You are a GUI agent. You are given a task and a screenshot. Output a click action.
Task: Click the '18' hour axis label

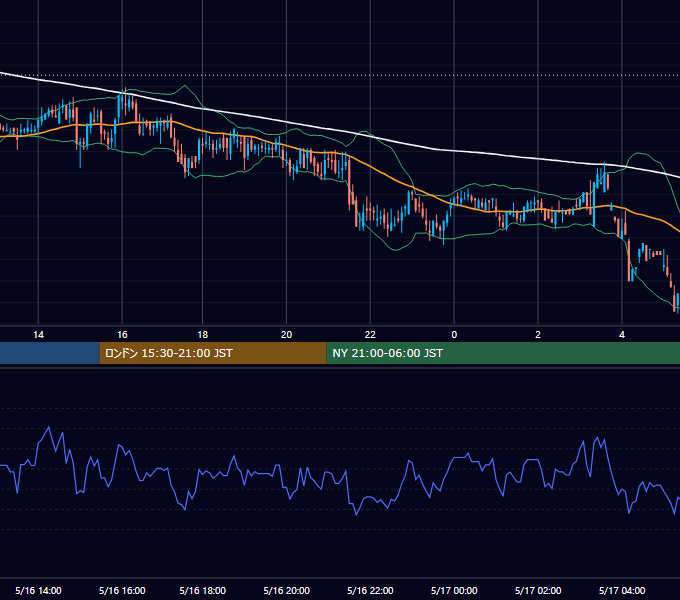pos(203,335)
